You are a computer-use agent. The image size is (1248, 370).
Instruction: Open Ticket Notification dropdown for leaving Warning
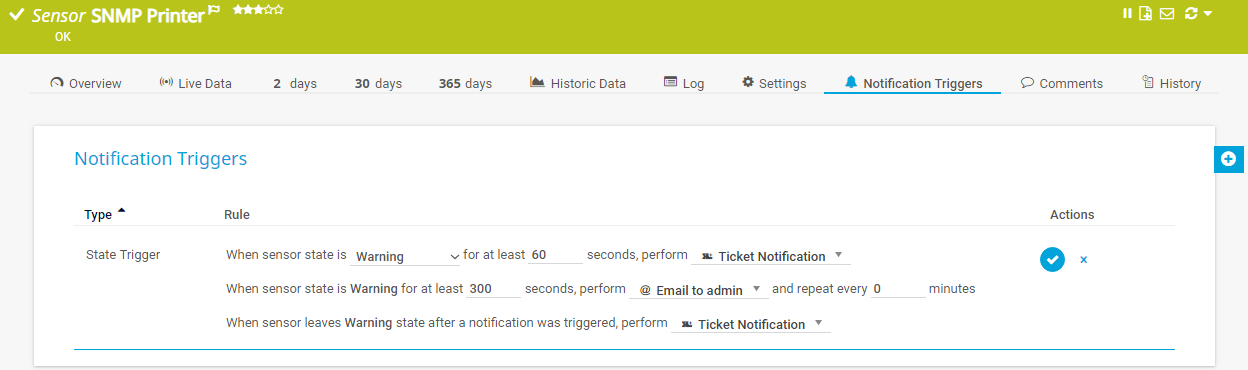751,324
